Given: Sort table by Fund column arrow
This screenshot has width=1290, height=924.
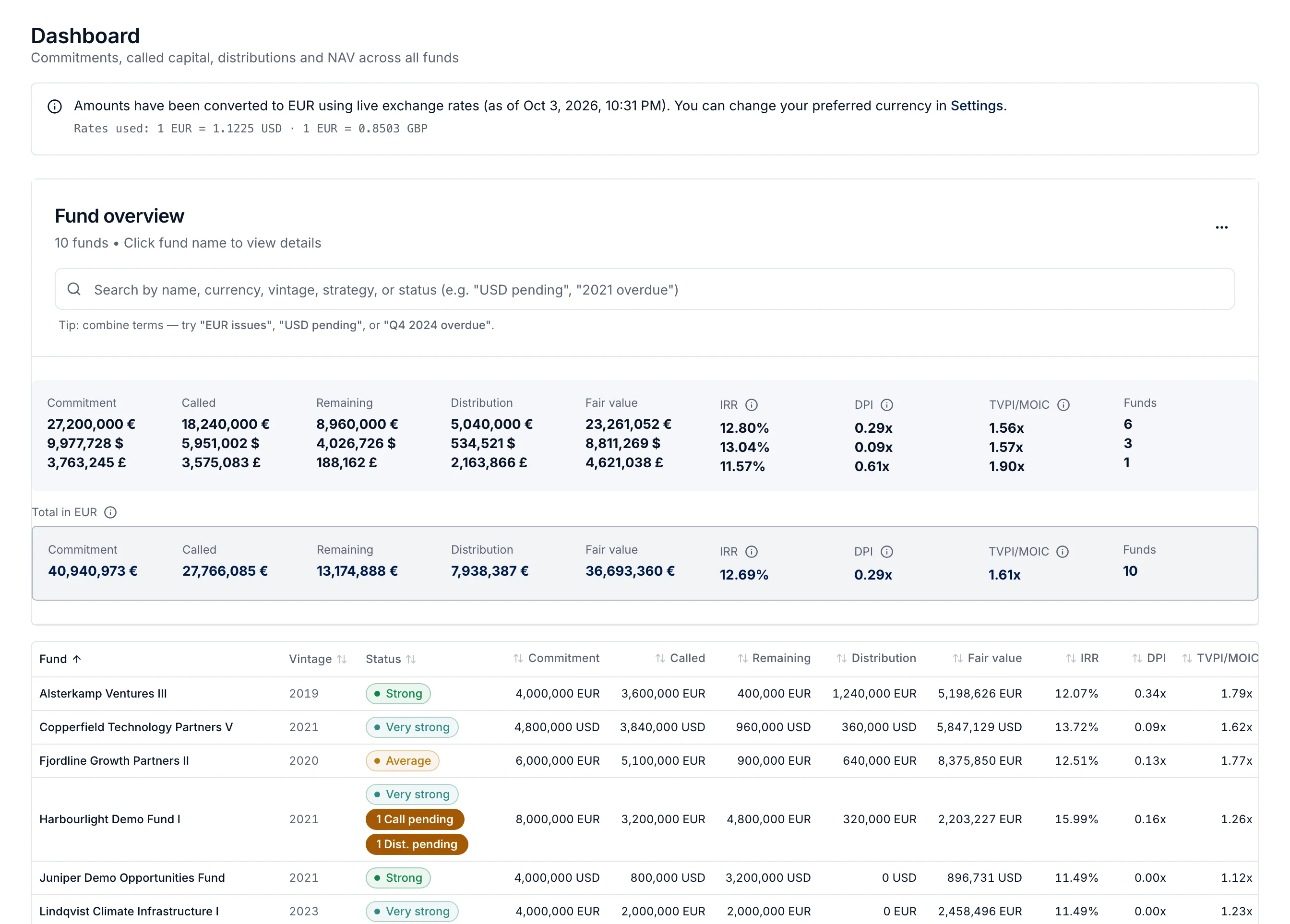Looking at the screenshot, I should (x=77, y=658).
